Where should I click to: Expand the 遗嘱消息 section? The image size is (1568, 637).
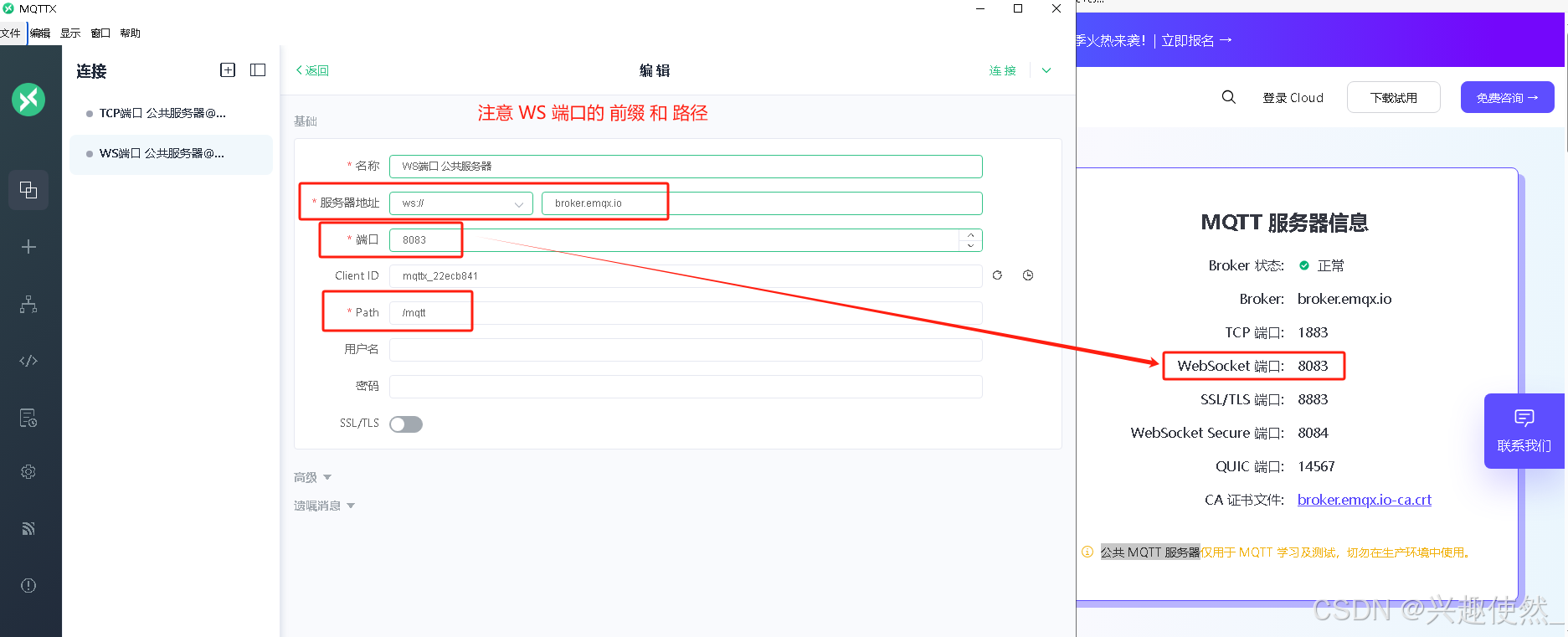[x=324, y=506]
